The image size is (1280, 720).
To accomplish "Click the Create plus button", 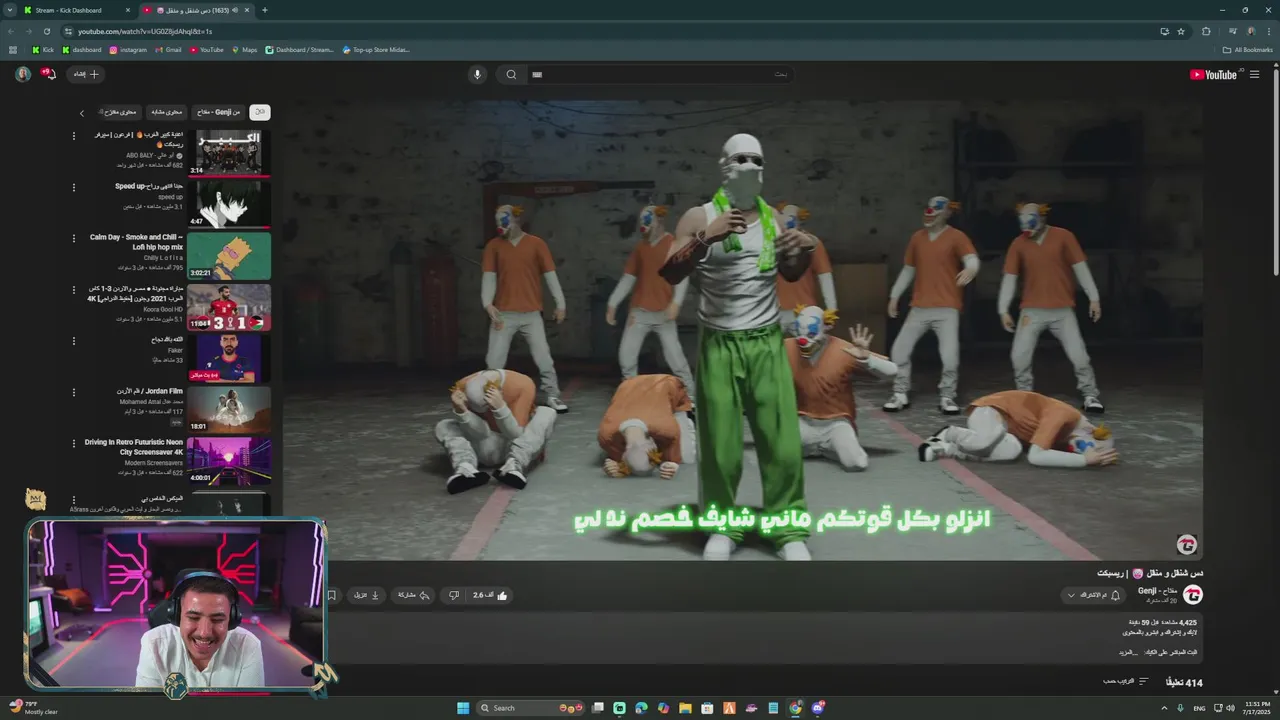I will coord(86,74).
